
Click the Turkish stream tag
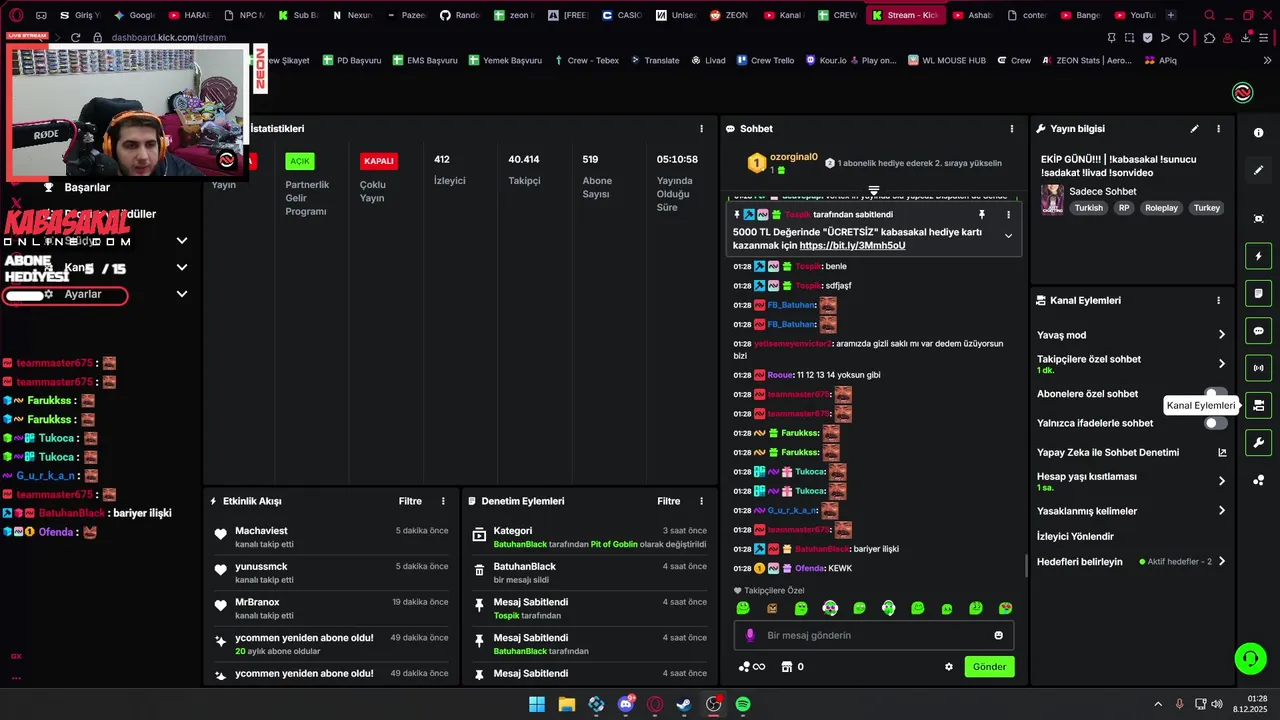coord(1088,208)
